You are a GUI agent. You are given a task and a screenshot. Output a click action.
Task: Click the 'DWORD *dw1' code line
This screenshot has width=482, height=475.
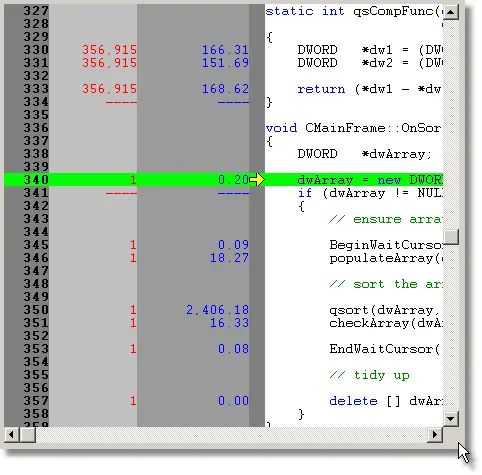click(370, 50)
